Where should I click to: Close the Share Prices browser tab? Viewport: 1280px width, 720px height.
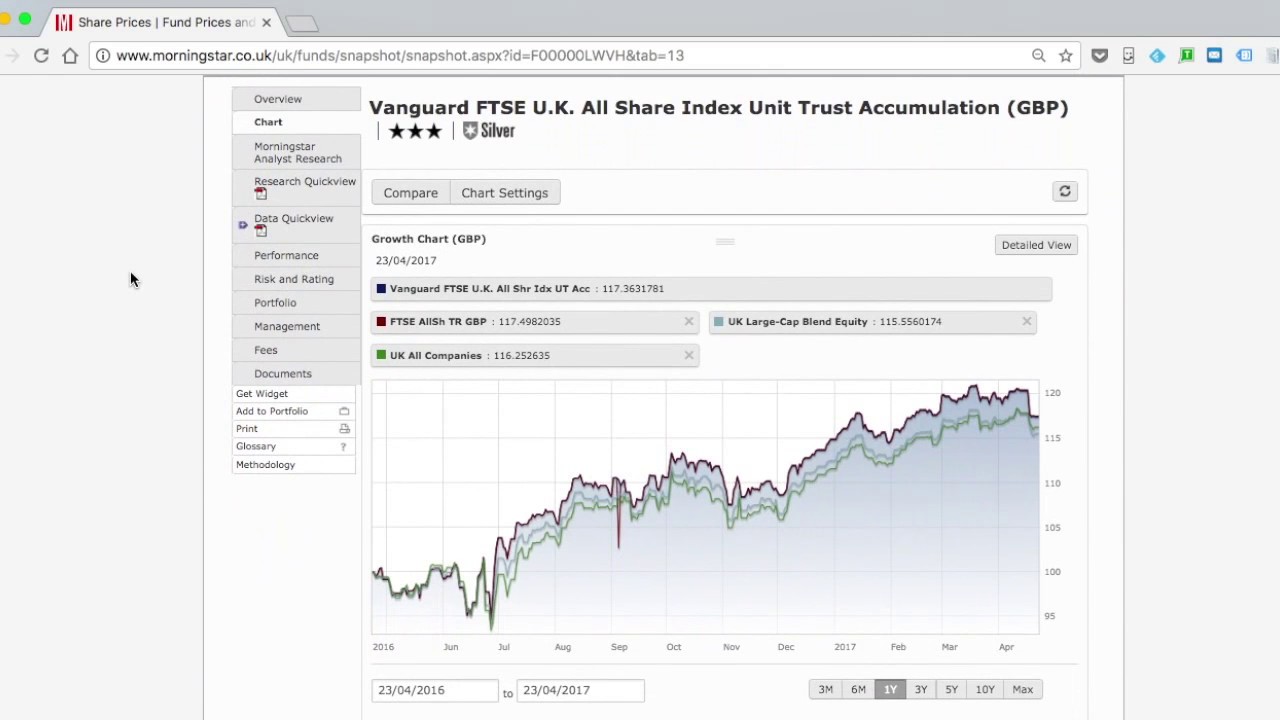tap(267, 22)
